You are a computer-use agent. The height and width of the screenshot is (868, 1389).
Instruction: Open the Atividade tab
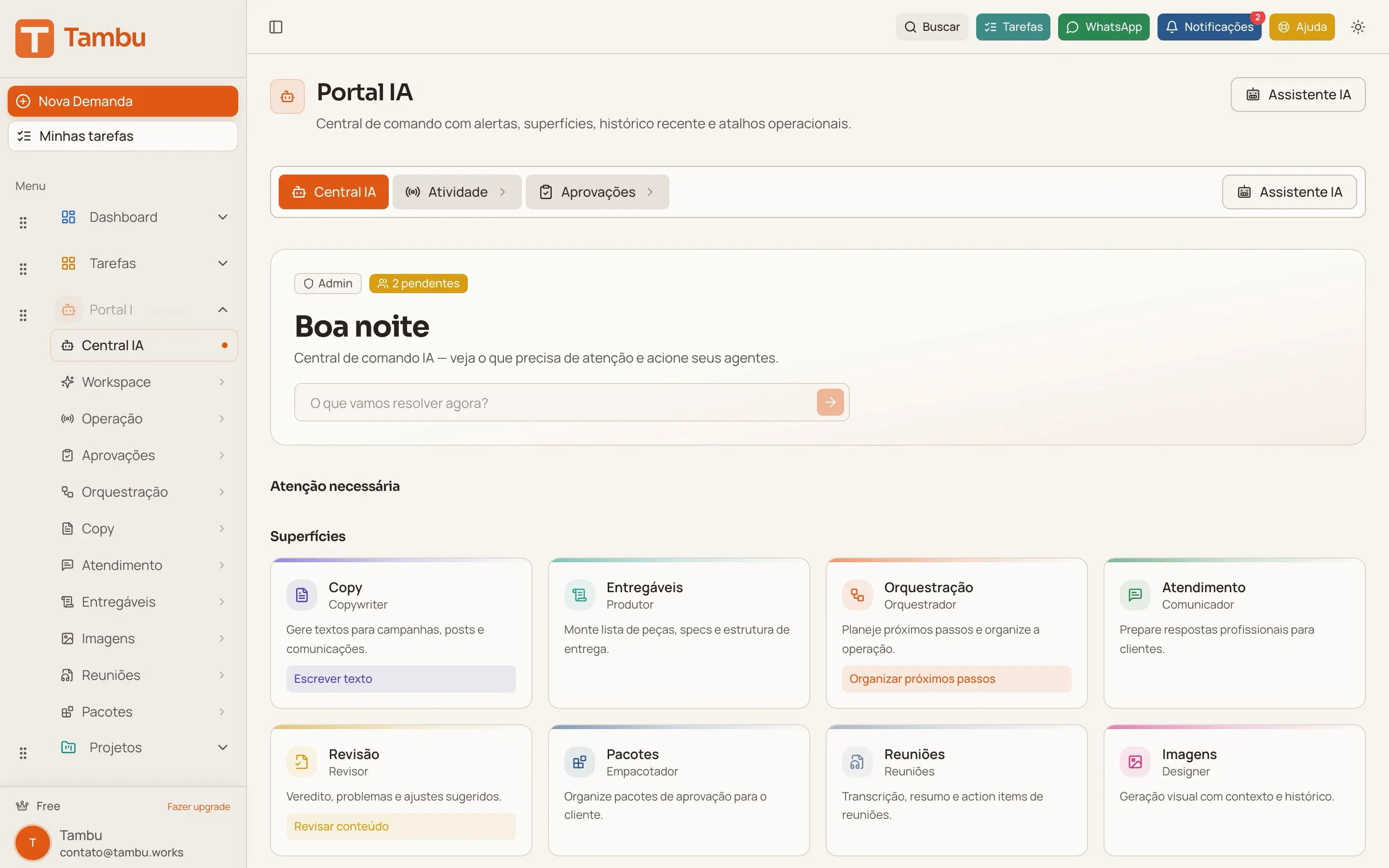457,192
